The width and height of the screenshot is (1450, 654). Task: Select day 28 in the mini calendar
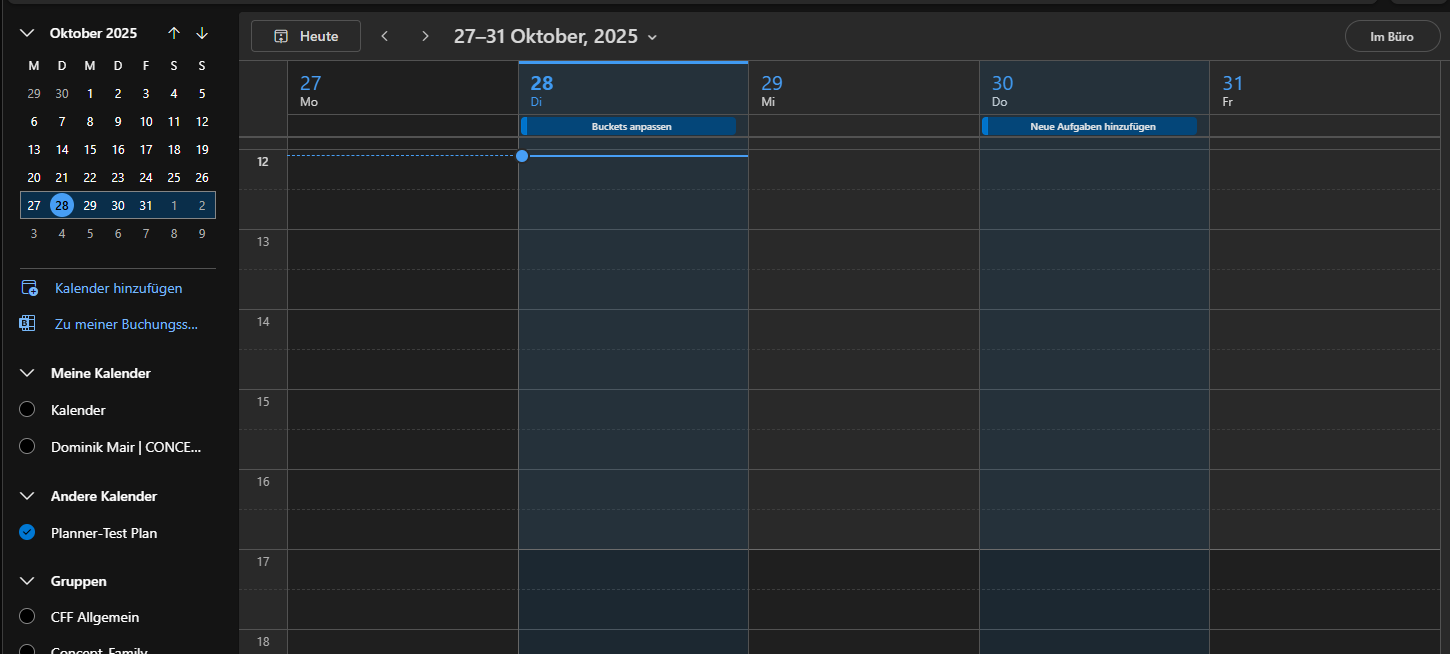pyautogui.click(x=62, y=205)
